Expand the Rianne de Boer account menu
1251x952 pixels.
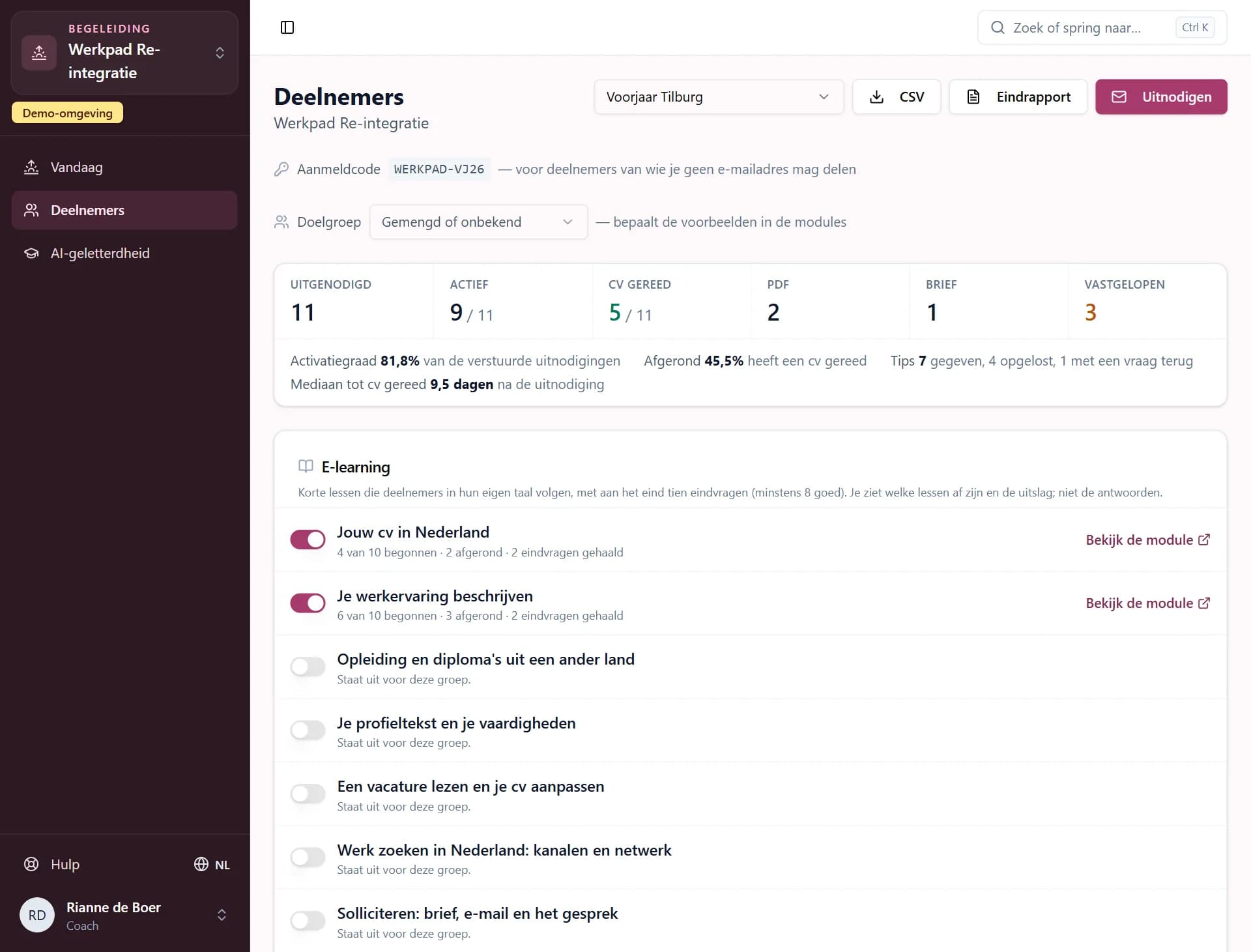tap(124, 915)
